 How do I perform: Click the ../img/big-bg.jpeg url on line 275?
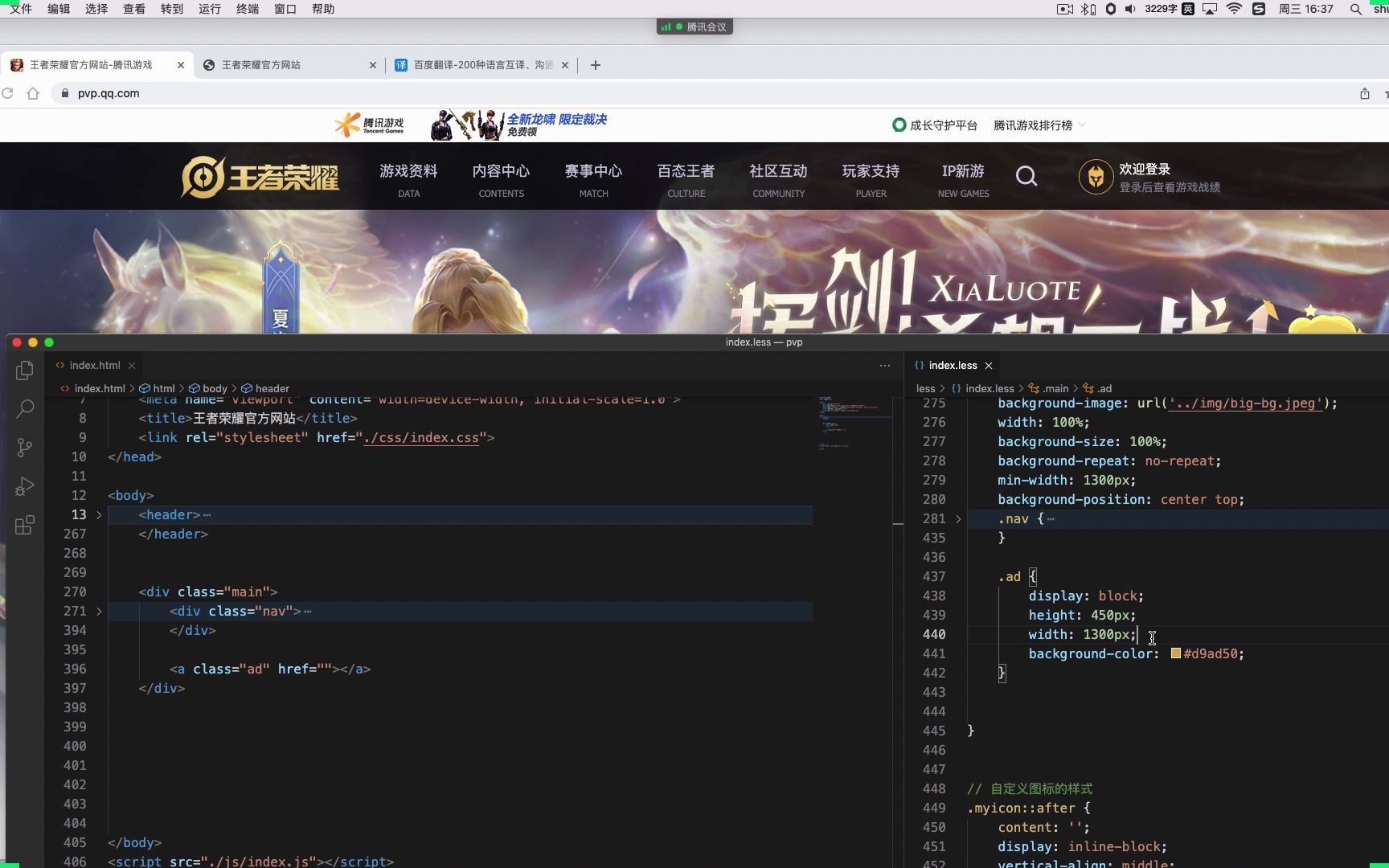click(1246, 403)
